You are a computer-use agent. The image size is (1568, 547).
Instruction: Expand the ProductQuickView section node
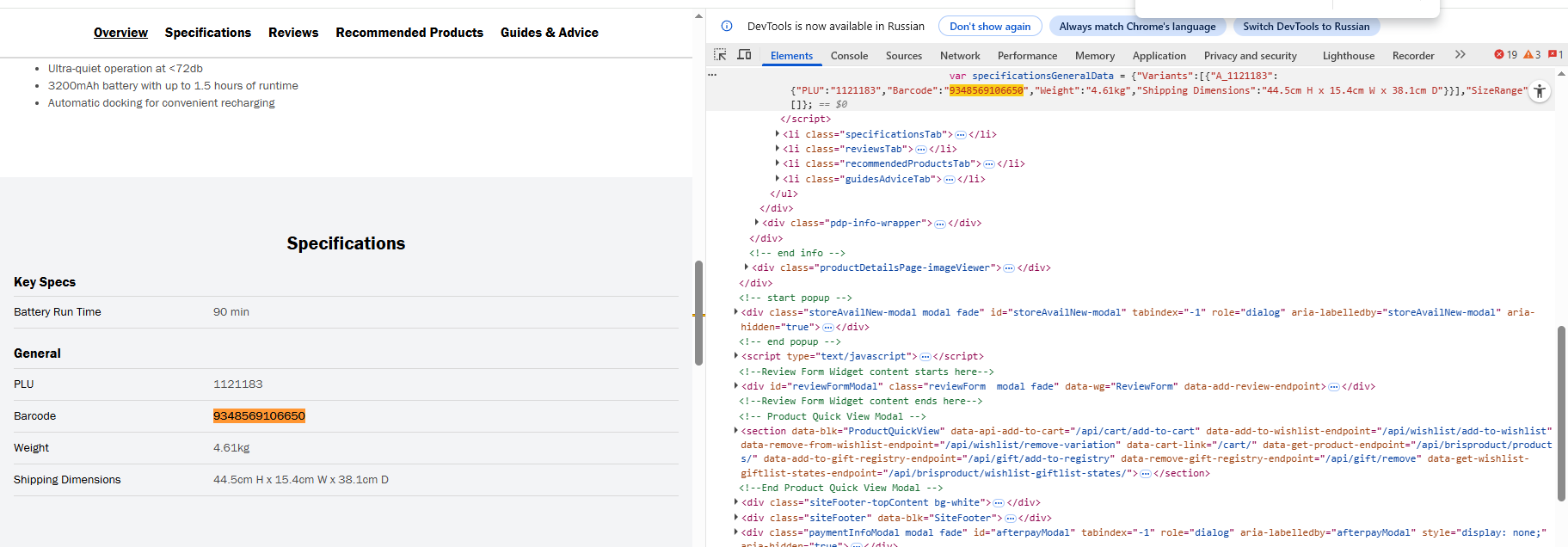tap(735, 430)
